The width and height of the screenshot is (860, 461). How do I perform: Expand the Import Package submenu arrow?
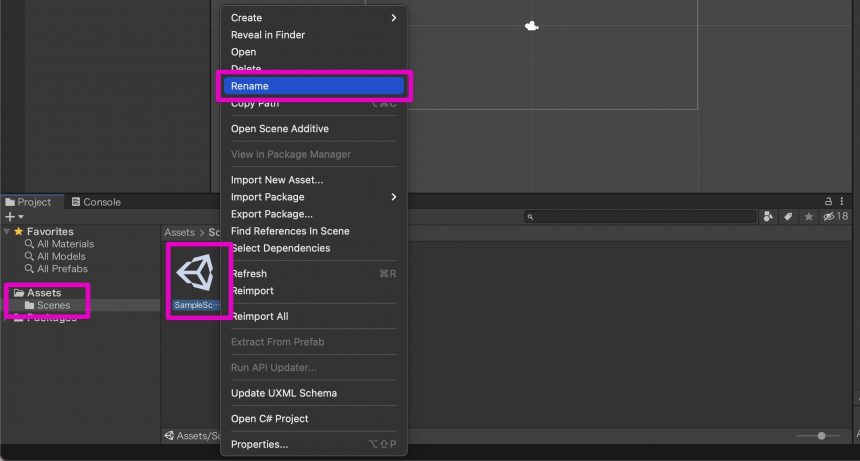click(x=394, y=197)
